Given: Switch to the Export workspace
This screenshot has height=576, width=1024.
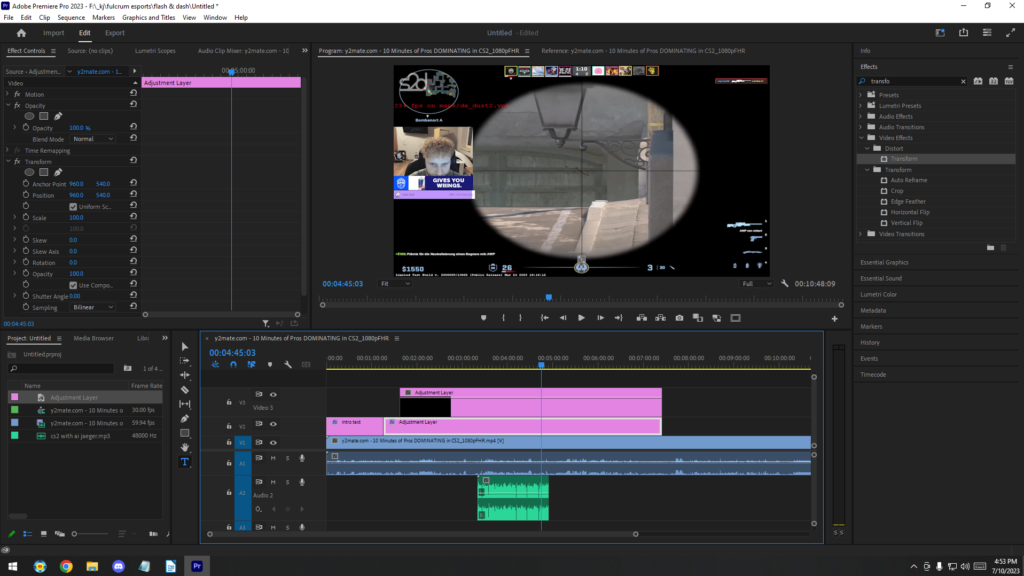Looking at the screenshot, I should point(115,33).
